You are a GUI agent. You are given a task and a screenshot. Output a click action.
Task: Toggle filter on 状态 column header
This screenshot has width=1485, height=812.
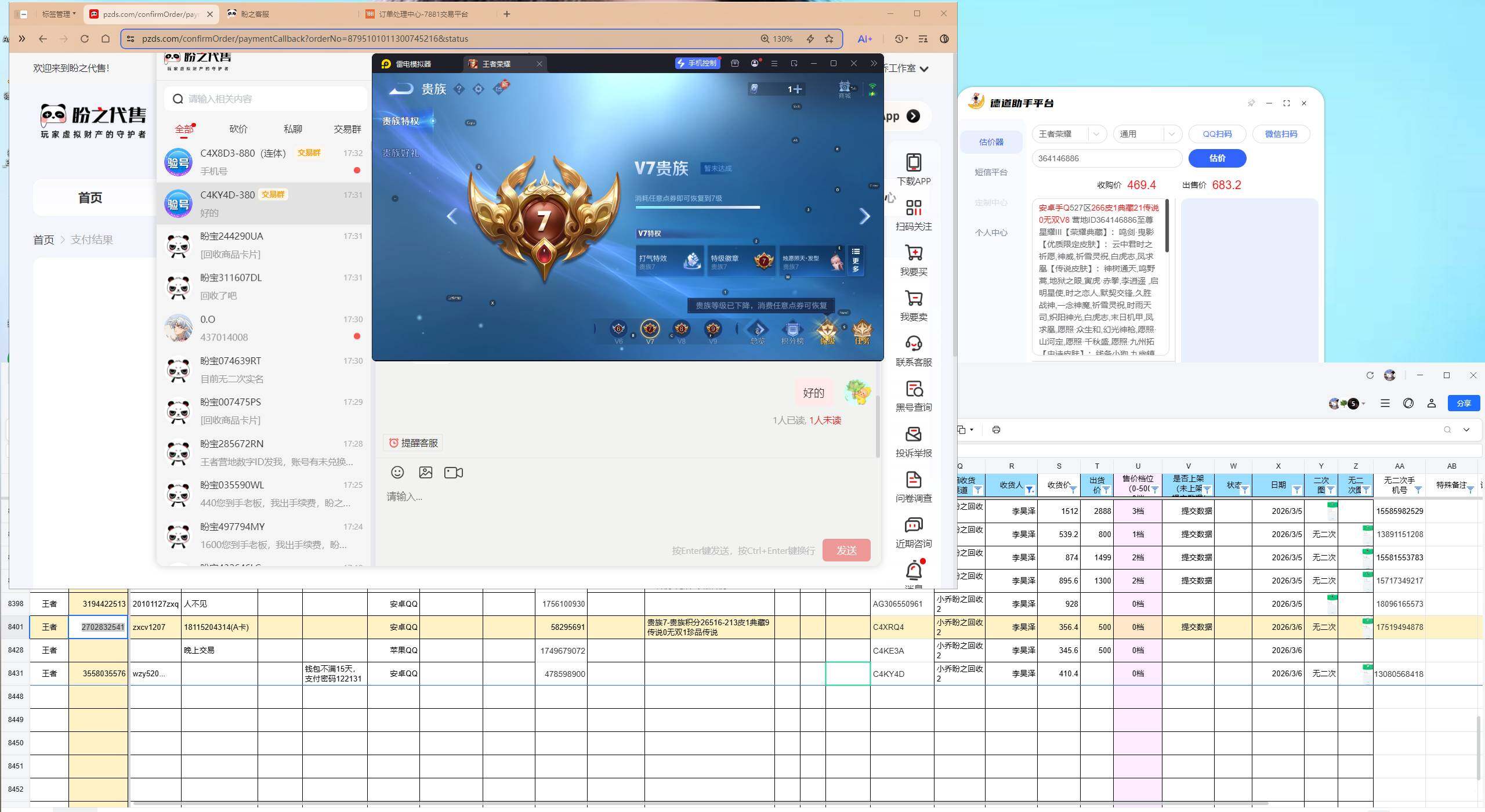(1244, 490)
